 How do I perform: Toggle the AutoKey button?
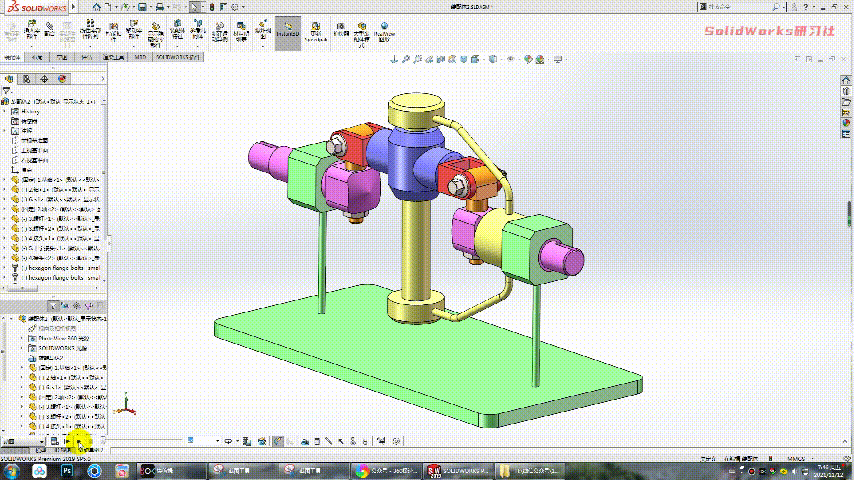click(x=278, y=441)
